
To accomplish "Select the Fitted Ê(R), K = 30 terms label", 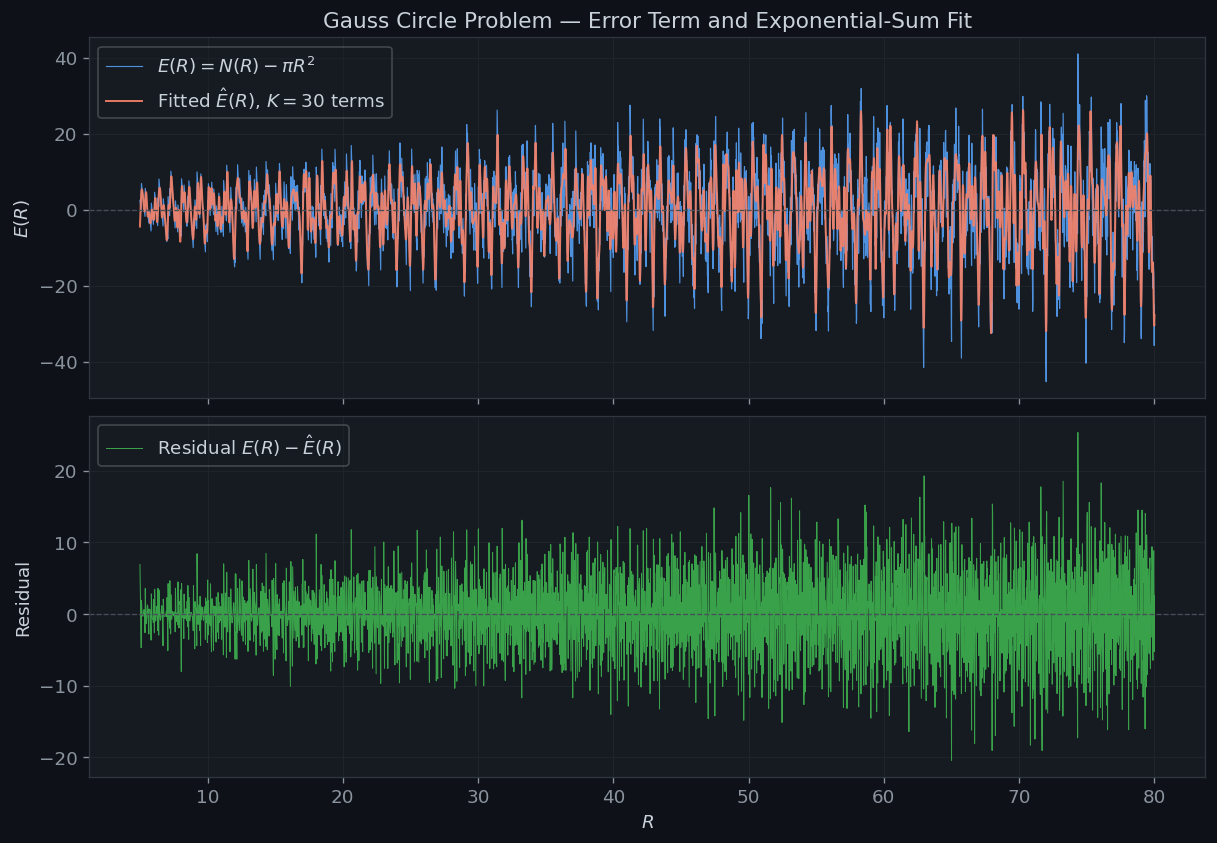I will (270, 101).
